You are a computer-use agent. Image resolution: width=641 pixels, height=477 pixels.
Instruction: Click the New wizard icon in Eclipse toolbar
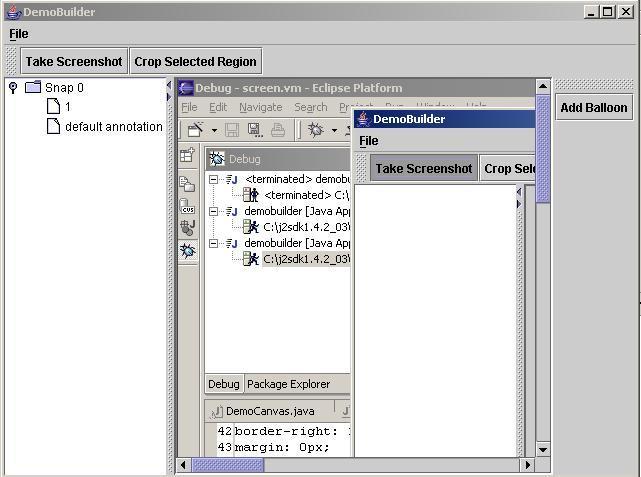tap(195, 130)
